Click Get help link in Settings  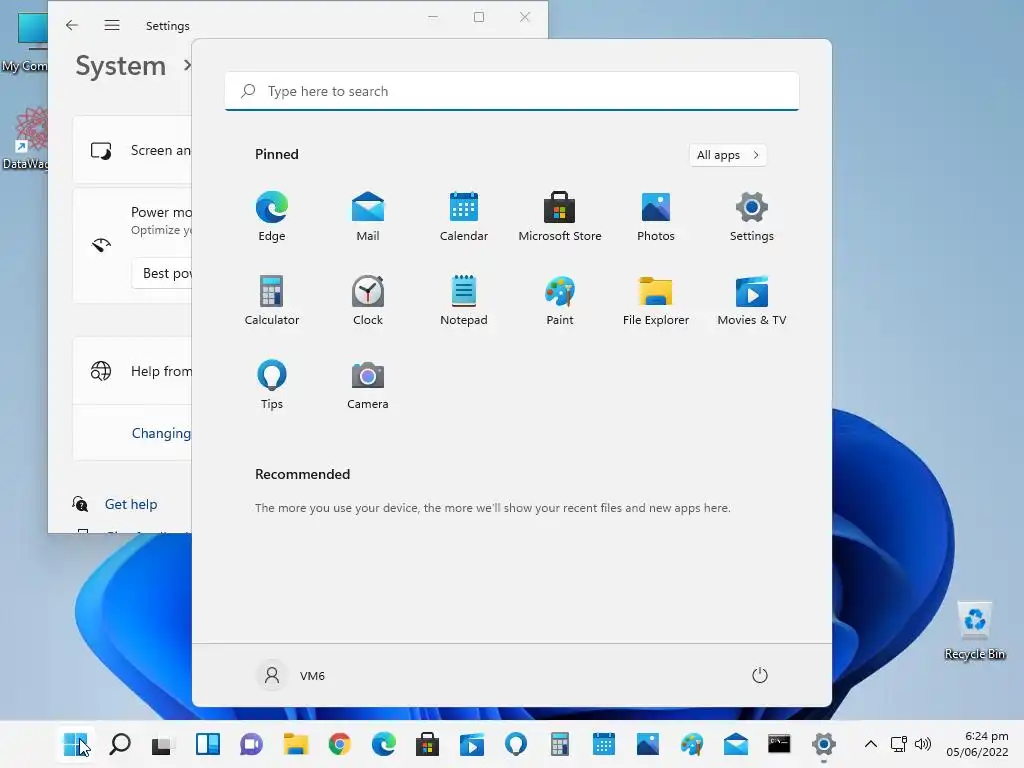(131, 504)
